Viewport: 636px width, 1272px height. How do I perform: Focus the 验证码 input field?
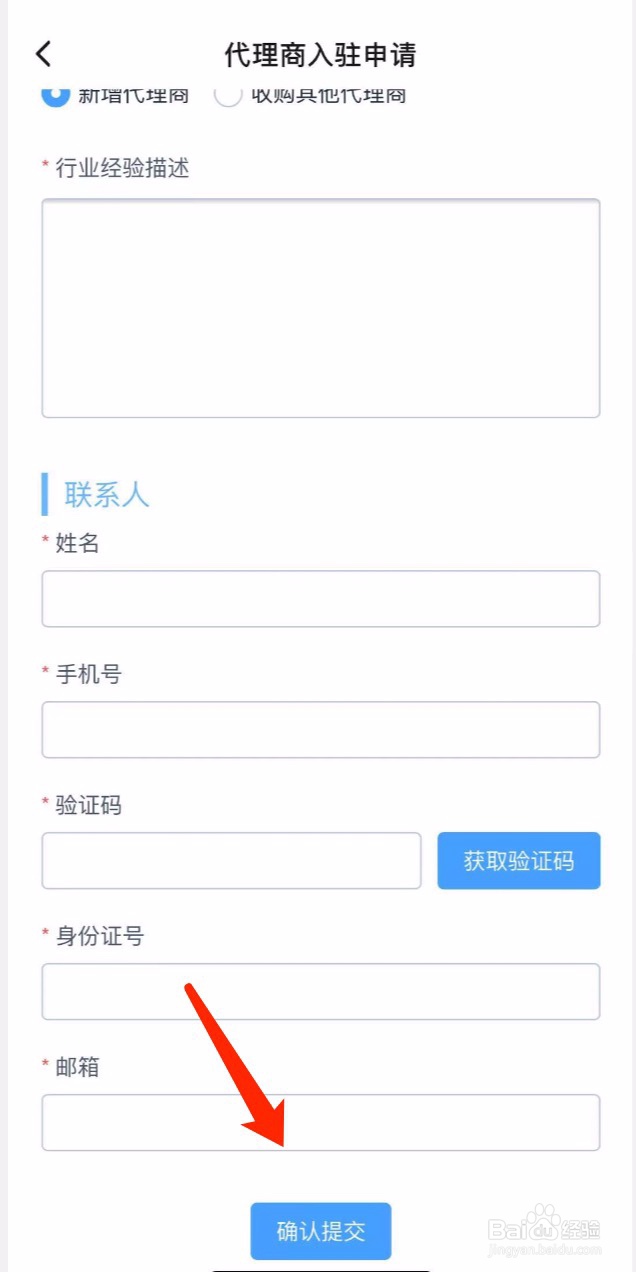(x=231, y=861)
